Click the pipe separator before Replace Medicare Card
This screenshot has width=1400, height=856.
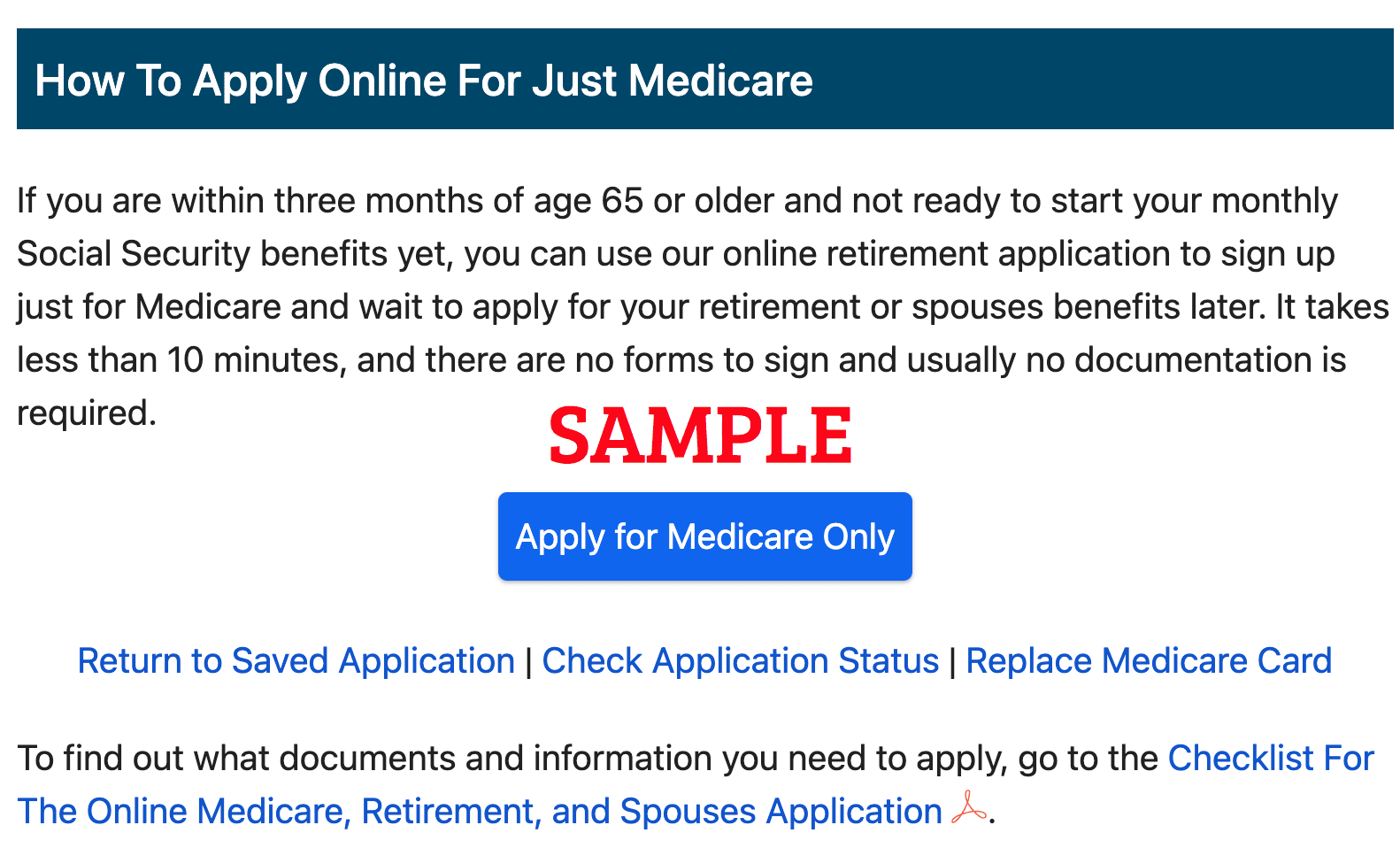952,662
